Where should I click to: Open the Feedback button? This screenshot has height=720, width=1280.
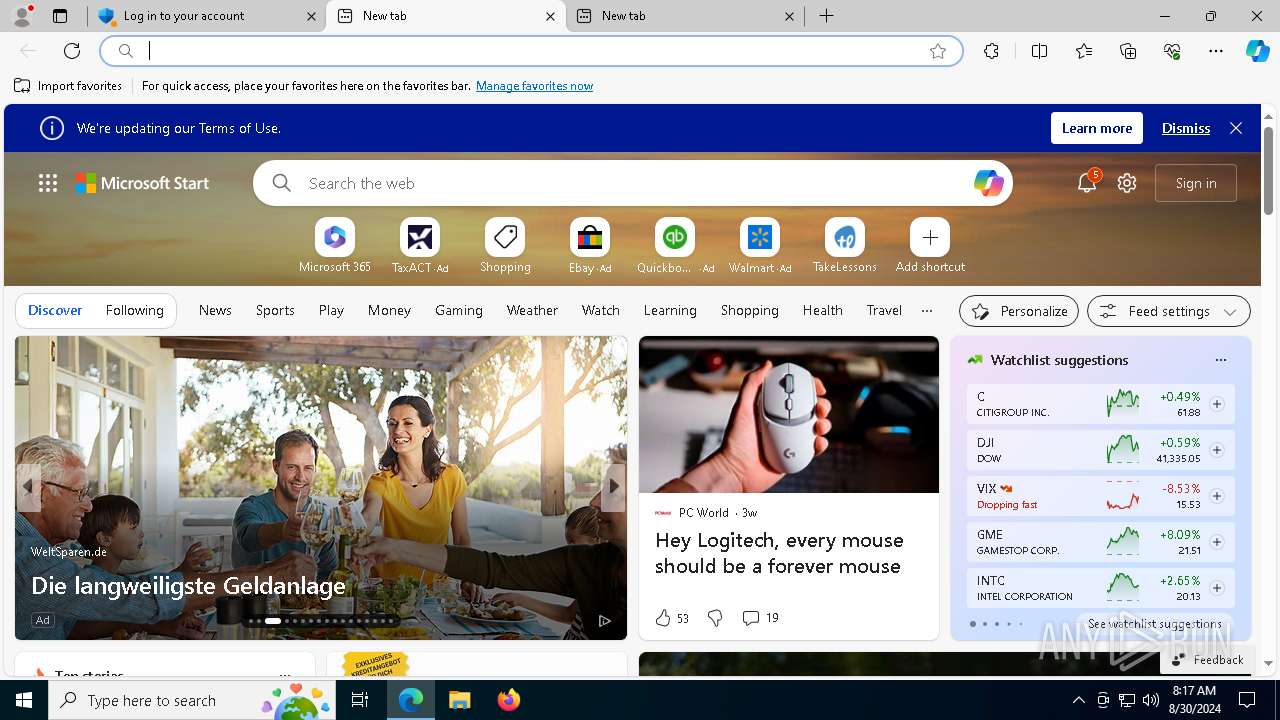(x=1207, y=660)
